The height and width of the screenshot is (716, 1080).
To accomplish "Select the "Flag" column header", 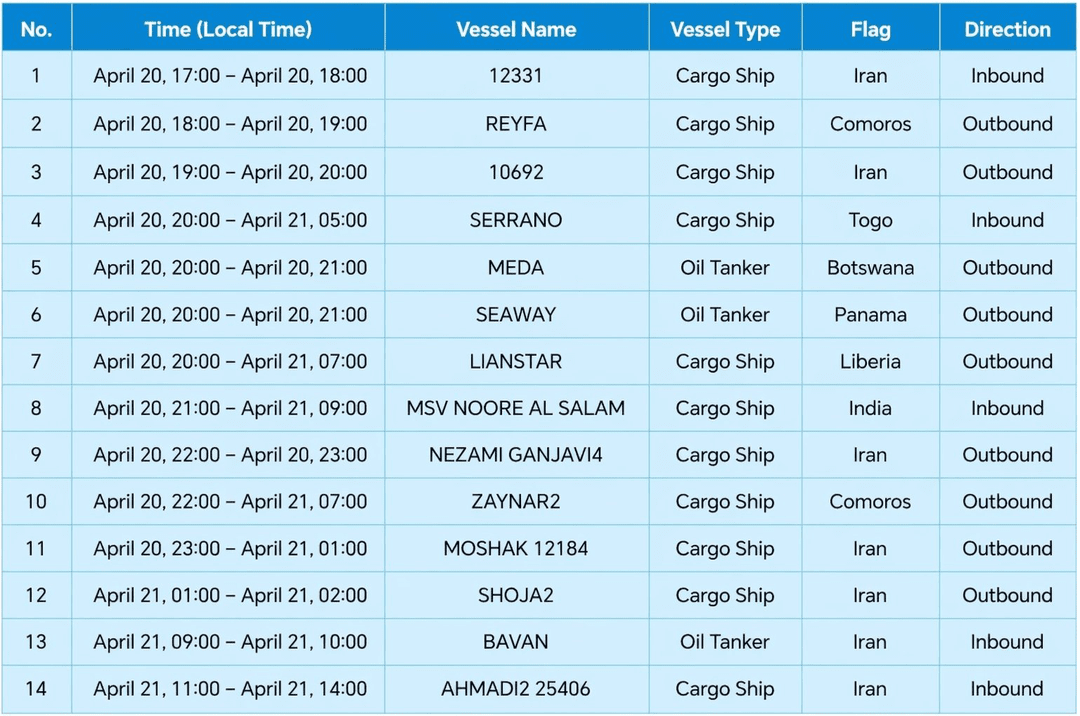I will point(870,29).
